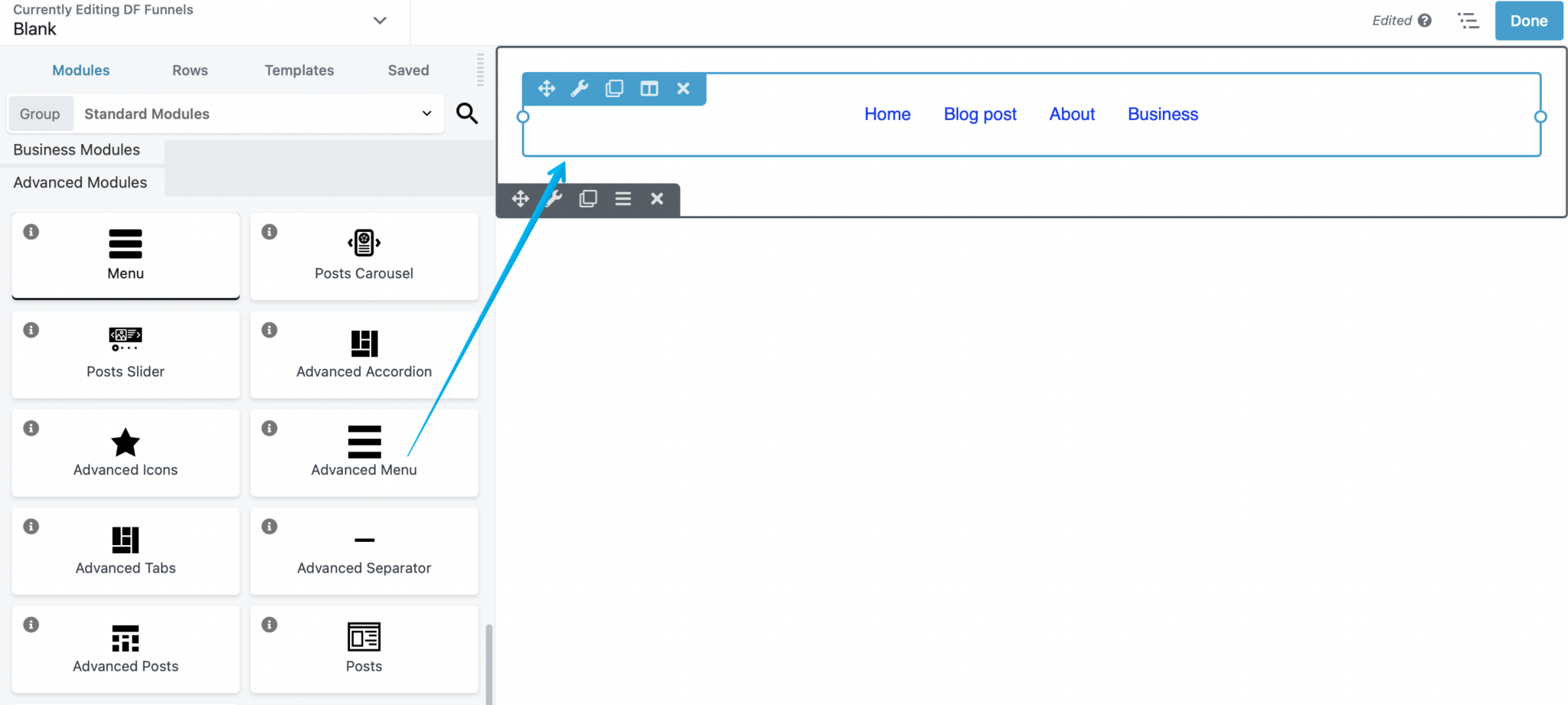Viewport: 1568px width, 705px height.
Task: Click the move handle on the blue row toolbar
Action: coord(546,88)
